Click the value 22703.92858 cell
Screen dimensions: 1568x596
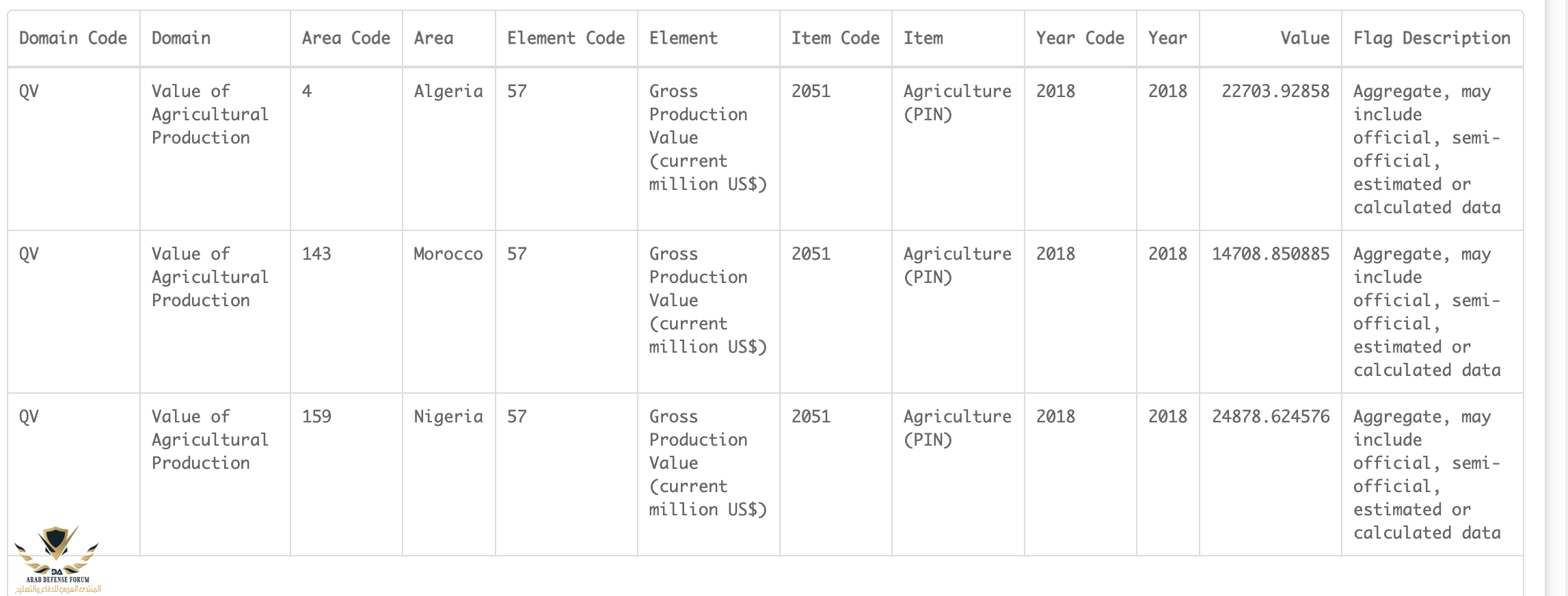click(1275, 92)
